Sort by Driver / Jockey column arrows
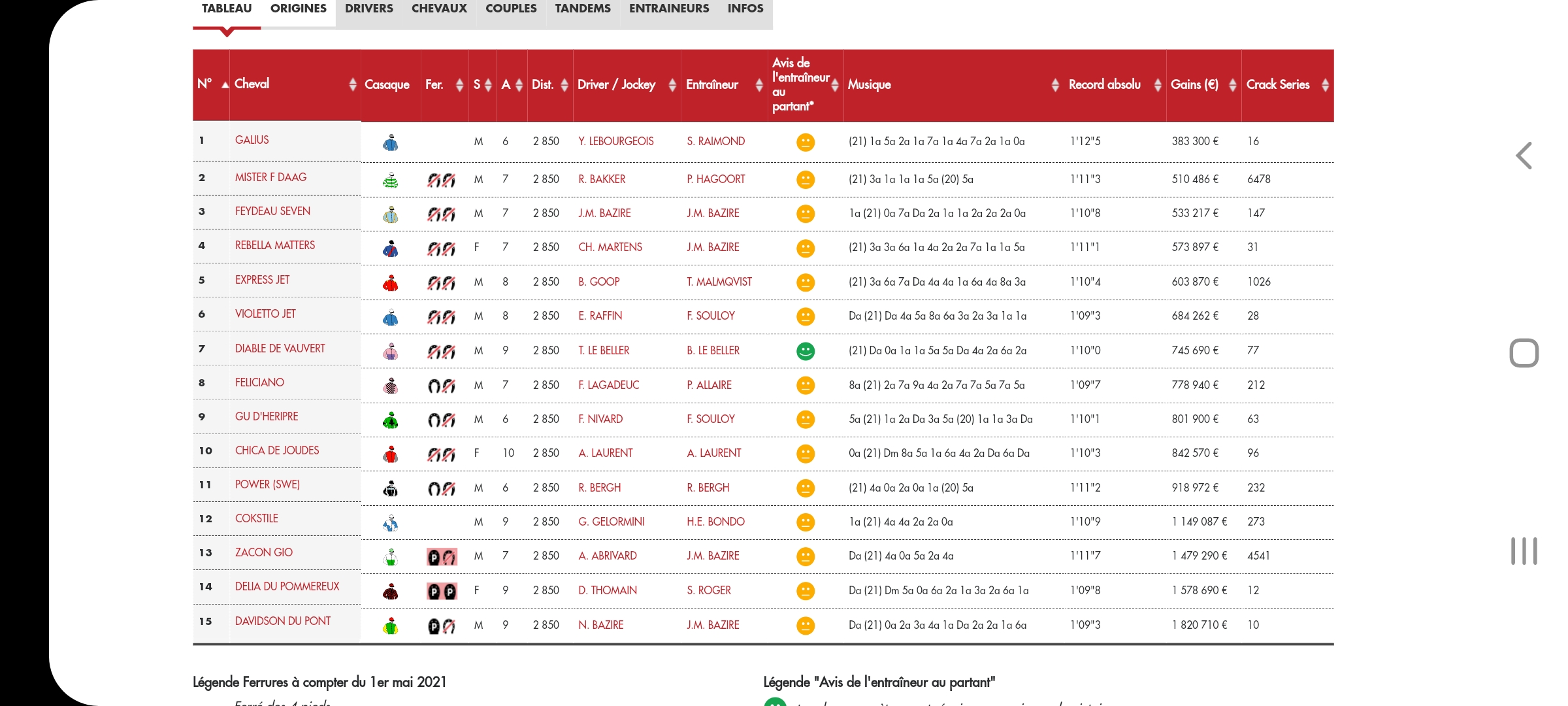Screen dimensions: 1568x706 tap(672, 85)
